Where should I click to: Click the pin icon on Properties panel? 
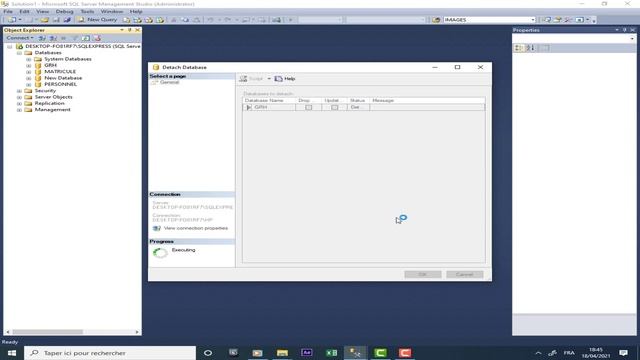tap(624, 30)
